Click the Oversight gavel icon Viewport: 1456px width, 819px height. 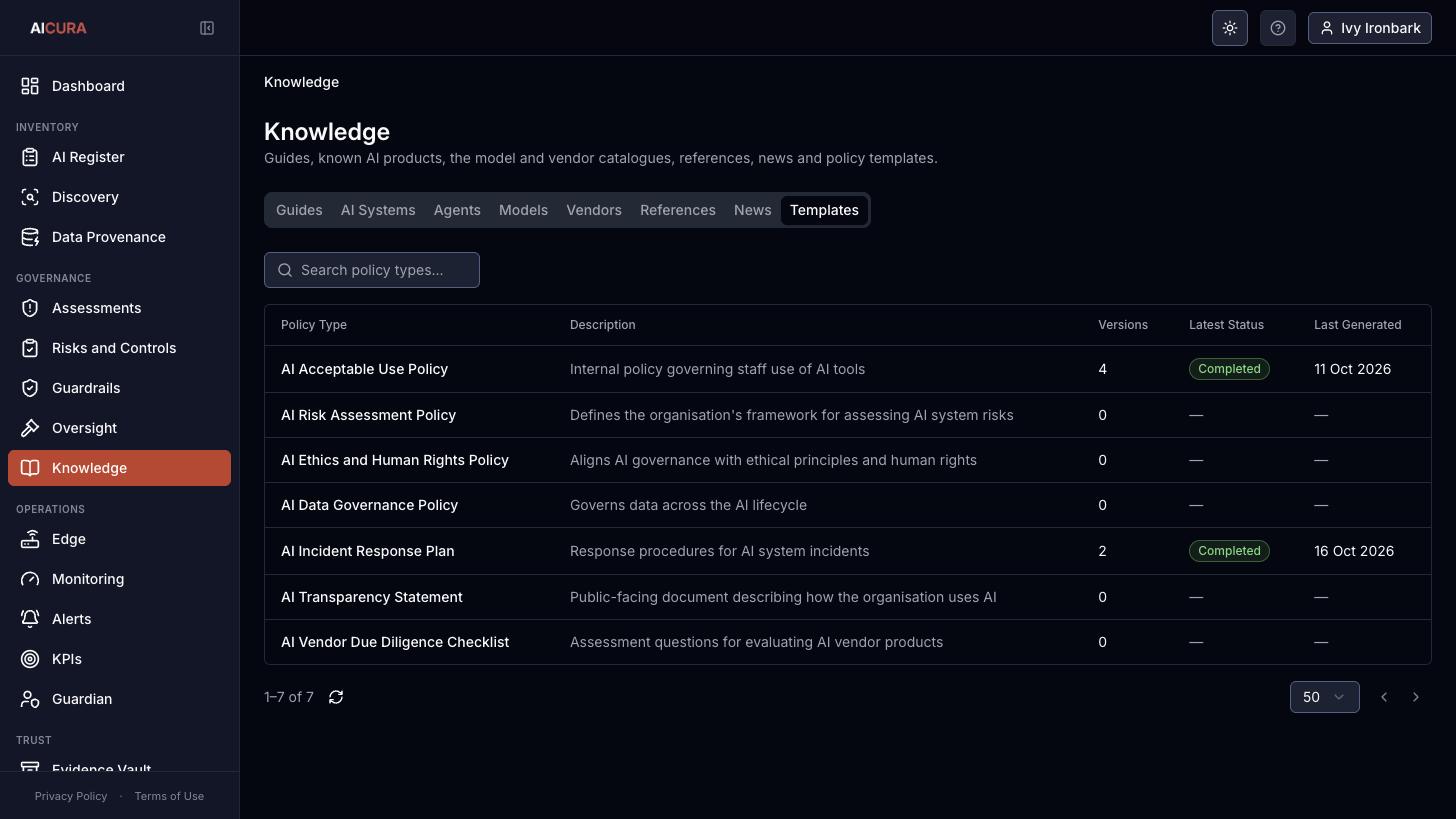tap(30, 428)
